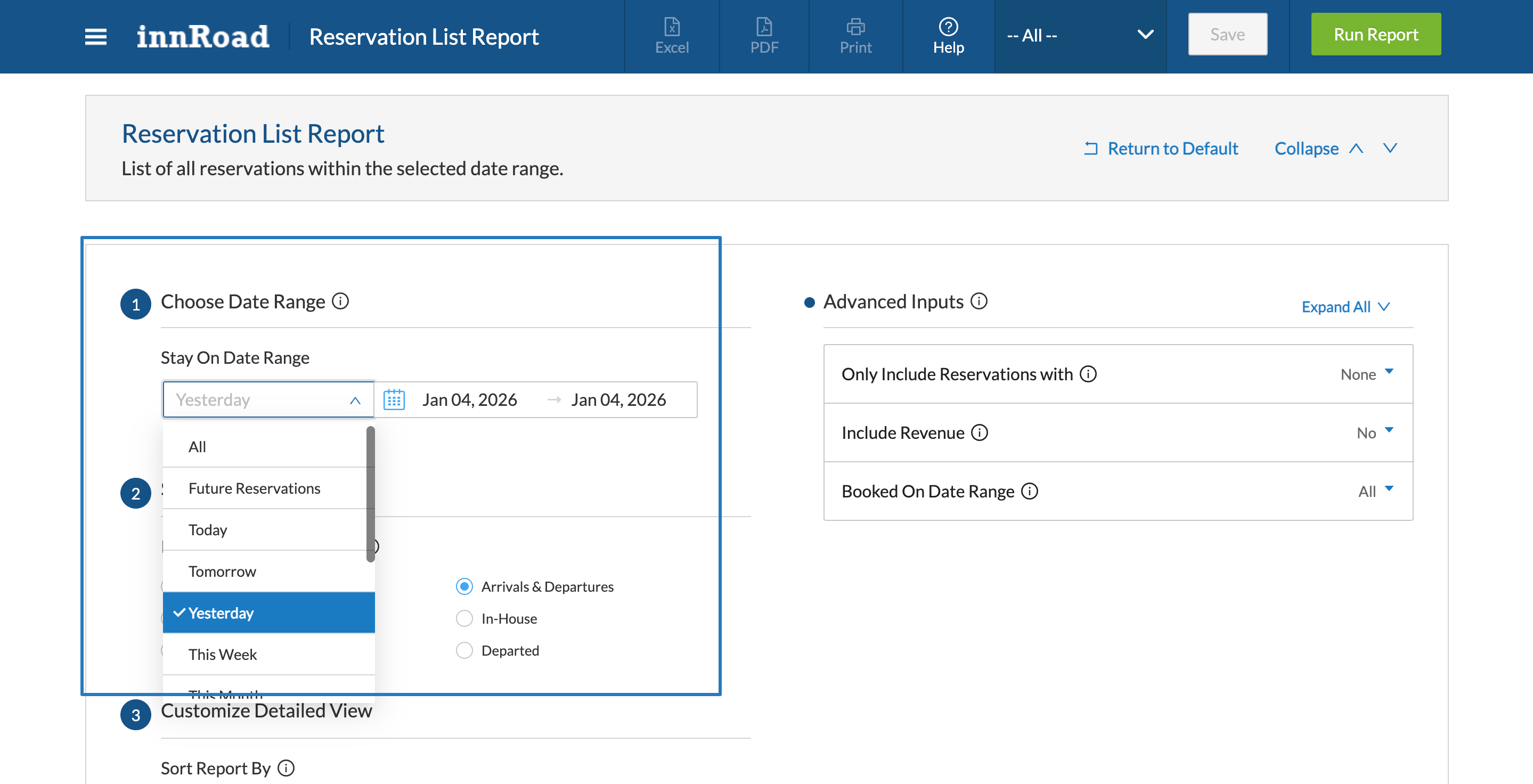Image resolution: width=1533 pixels, height=784 pixels.
Task: Click the Print icon
Action: [855, 35]
